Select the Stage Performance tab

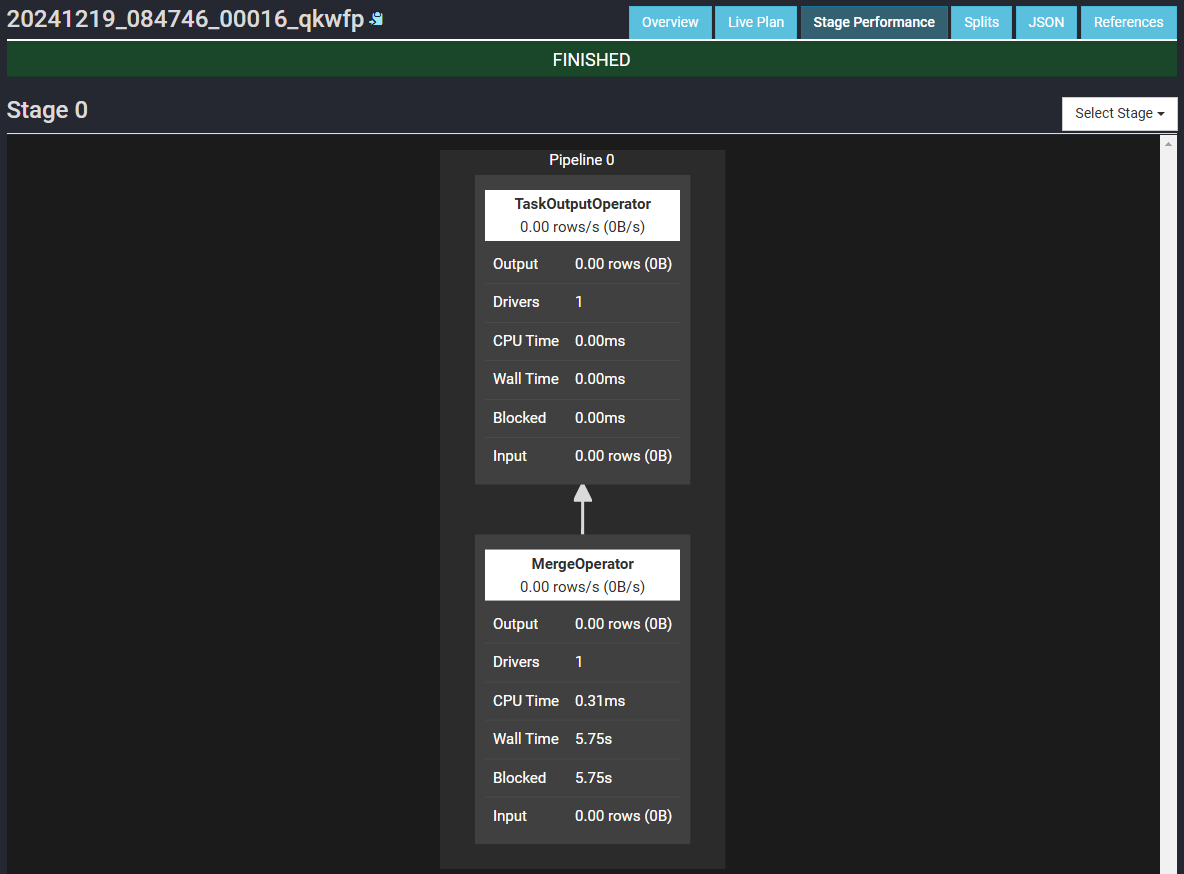coord(874,22)
